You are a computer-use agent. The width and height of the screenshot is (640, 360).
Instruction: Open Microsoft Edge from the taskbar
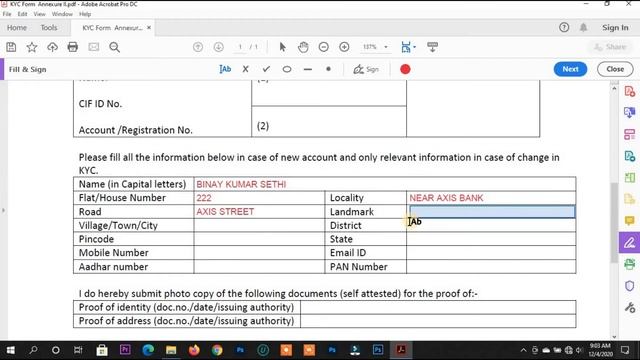tap(148, 350)
